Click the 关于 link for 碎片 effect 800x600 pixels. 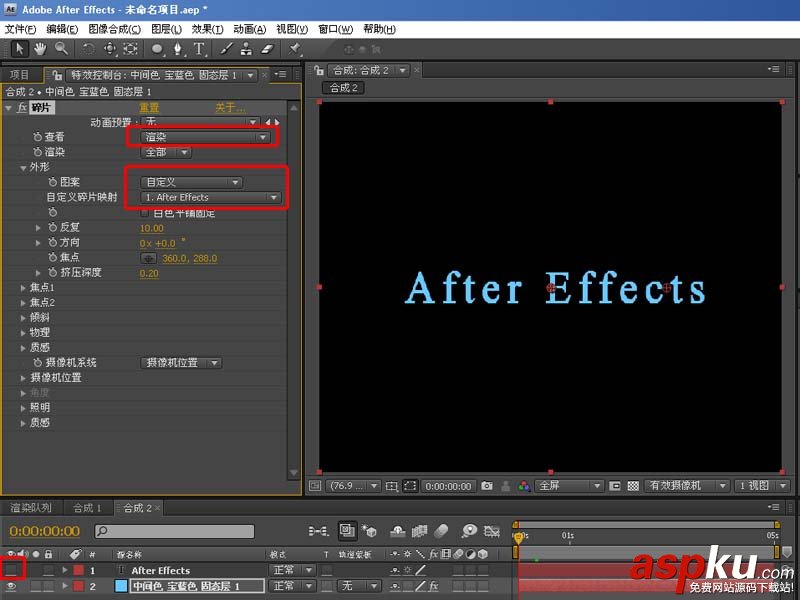tap(230, 108)
